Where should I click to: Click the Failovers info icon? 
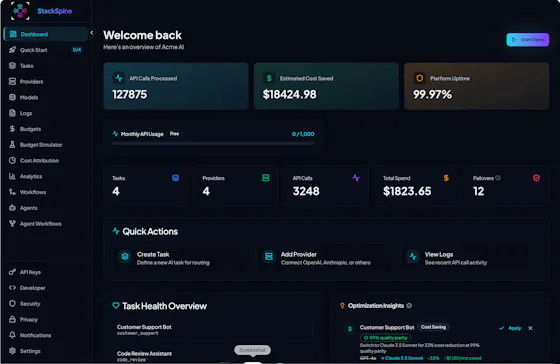coord(498,178)
